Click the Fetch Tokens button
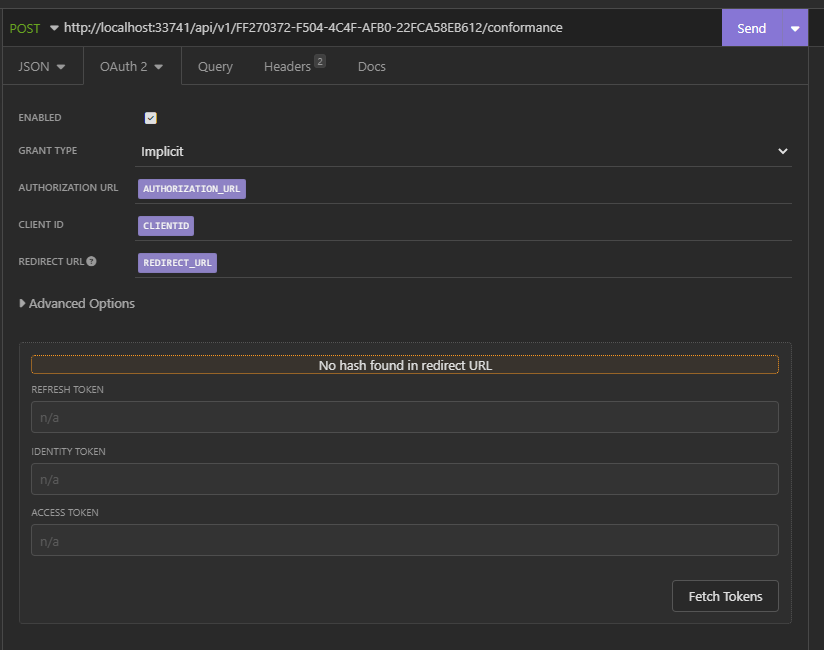 [x=725, y=596]
